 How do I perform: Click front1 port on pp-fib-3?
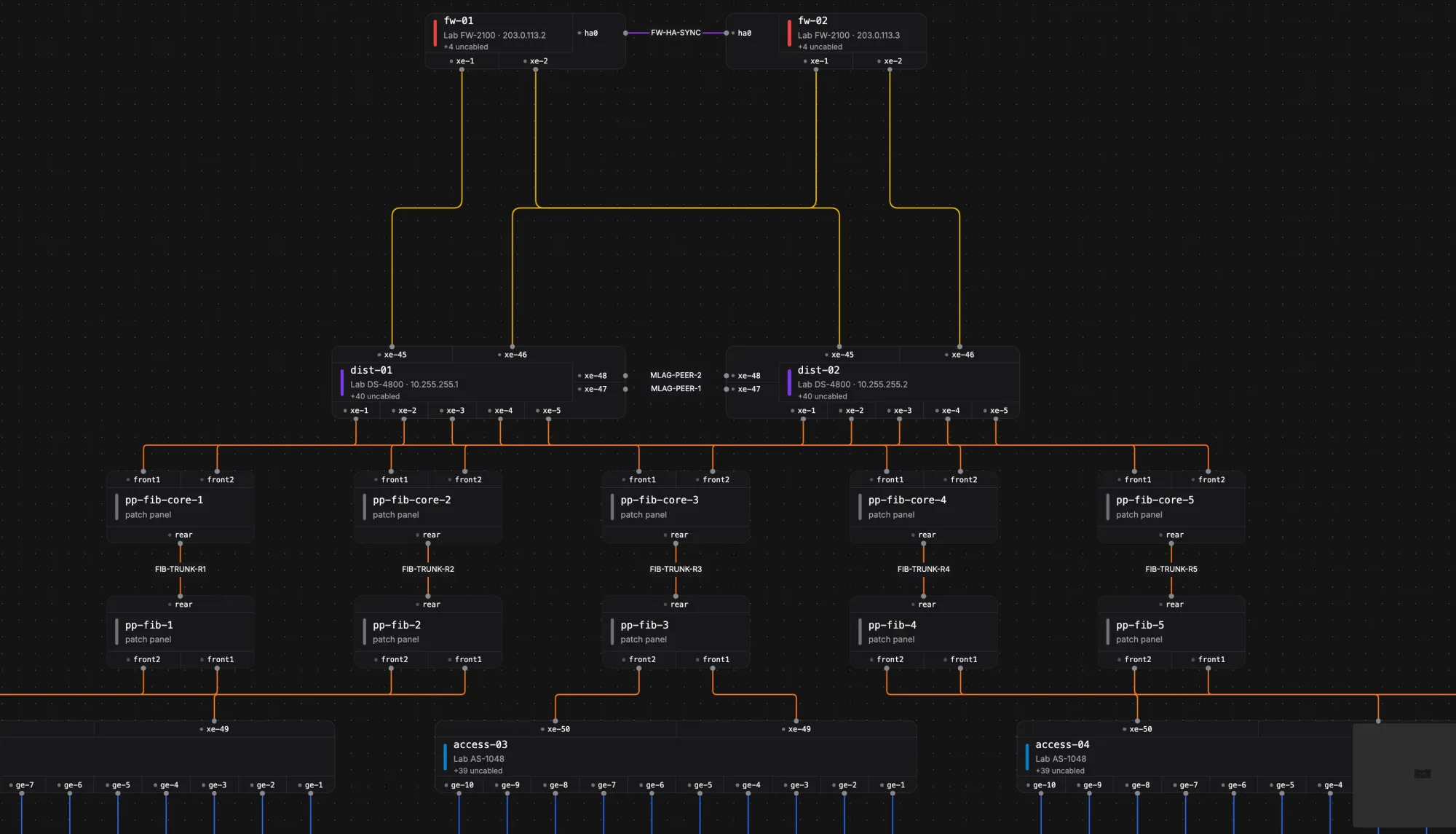click(x=713, y=660)
